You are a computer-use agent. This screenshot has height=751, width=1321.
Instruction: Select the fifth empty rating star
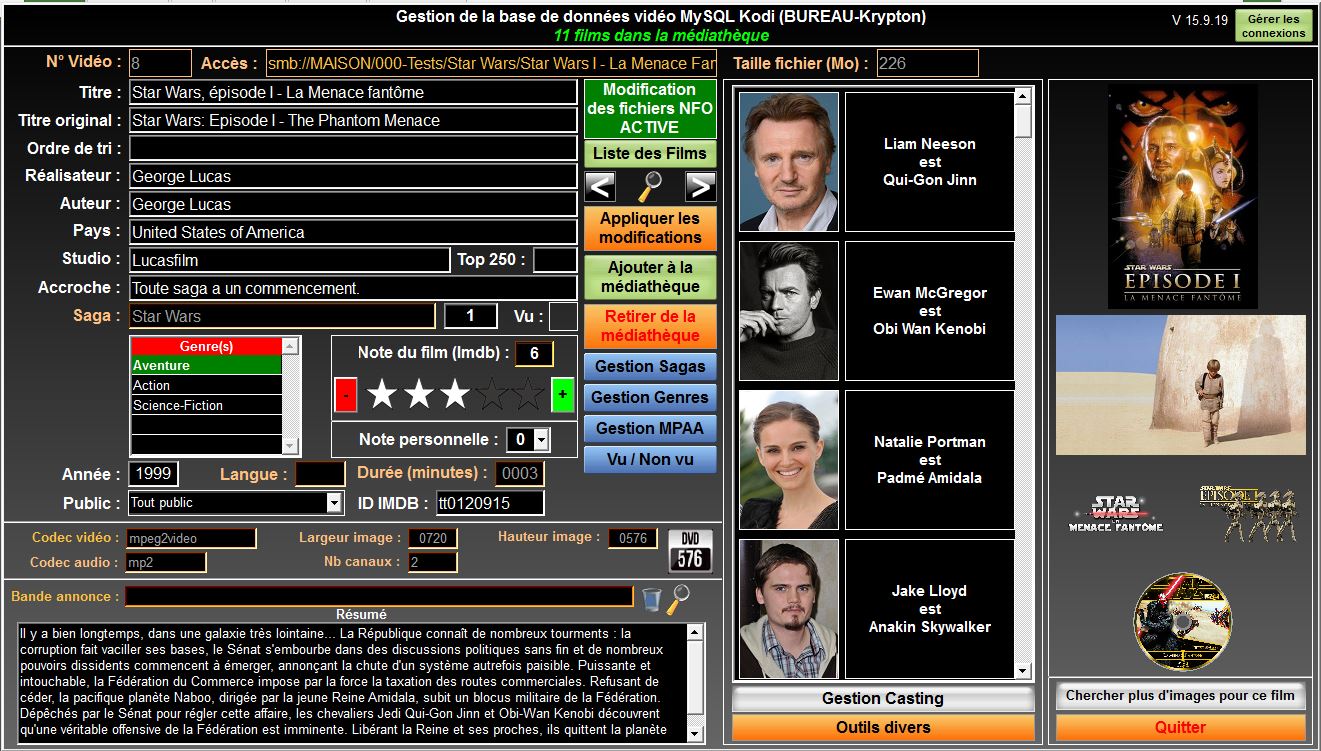[x=528, y=394]
